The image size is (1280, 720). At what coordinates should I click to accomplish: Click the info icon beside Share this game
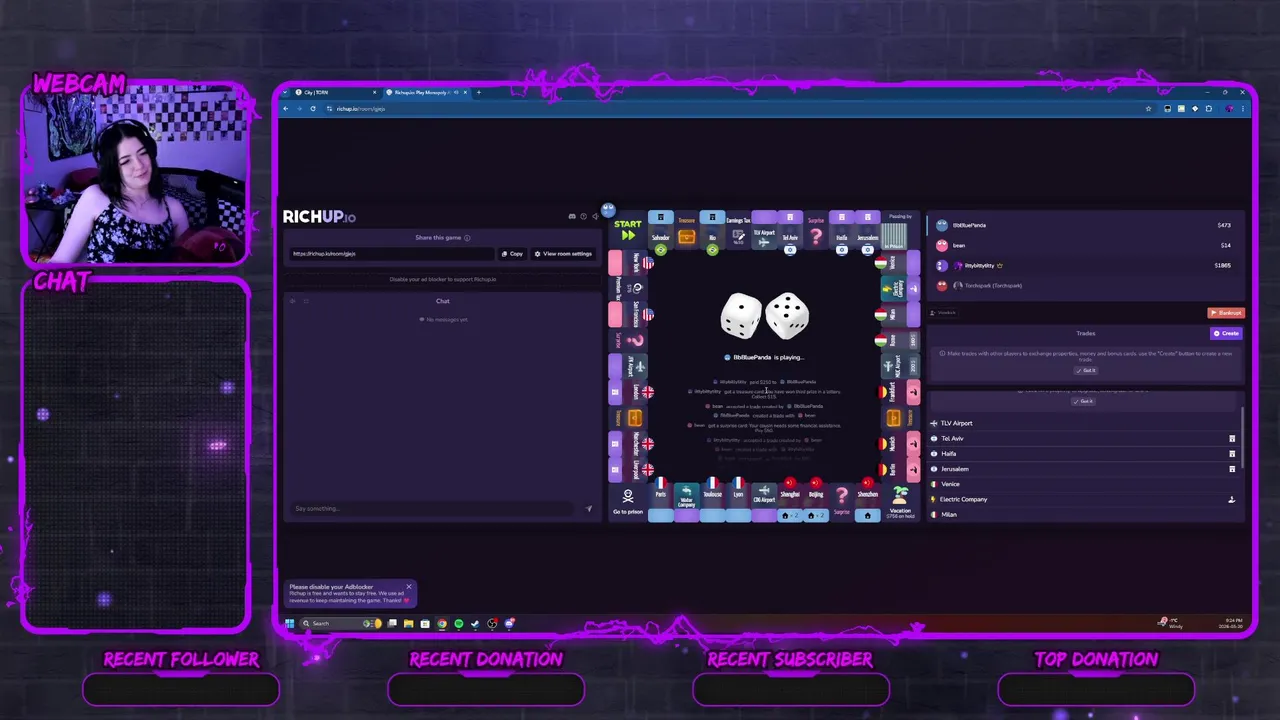coord(467,238)
